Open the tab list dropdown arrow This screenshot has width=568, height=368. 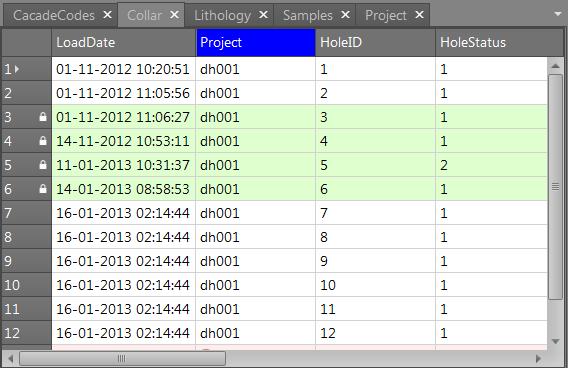(558, 14)
